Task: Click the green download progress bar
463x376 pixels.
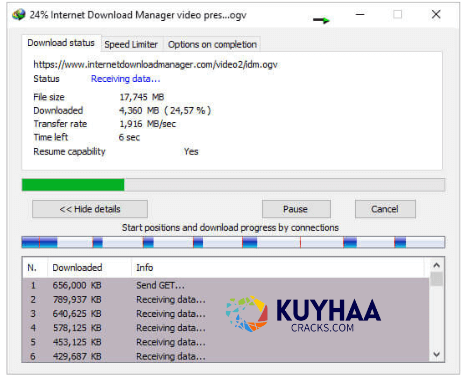Action: pyautogui.click(x=233, y=185)
